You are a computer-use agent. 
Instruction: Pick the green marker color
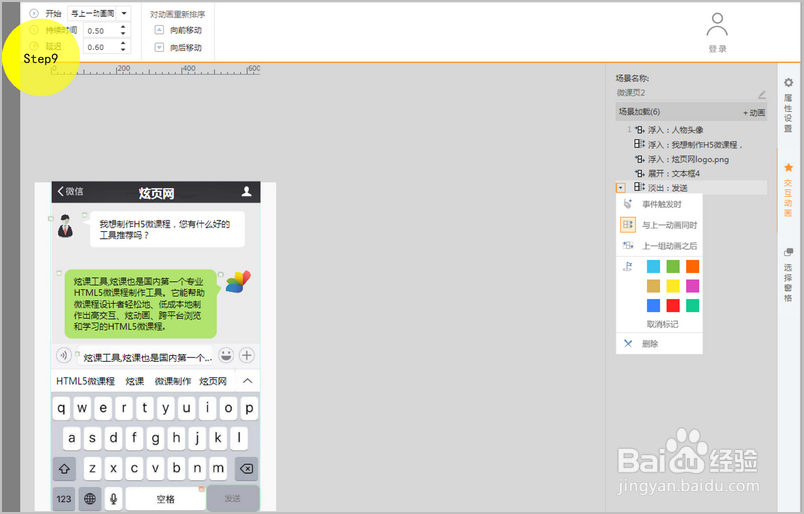(x=673, y=266)
